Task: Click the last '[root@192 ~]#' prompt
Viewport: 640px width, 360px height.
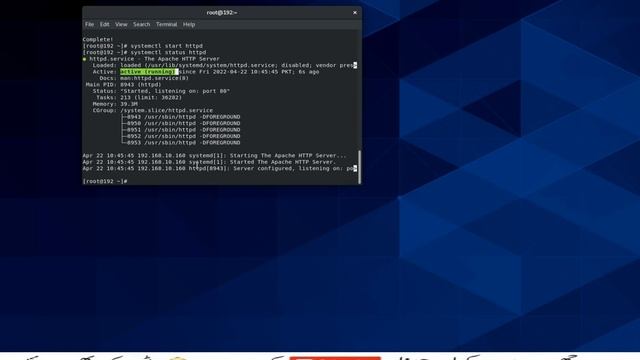Action: [104, 182]
